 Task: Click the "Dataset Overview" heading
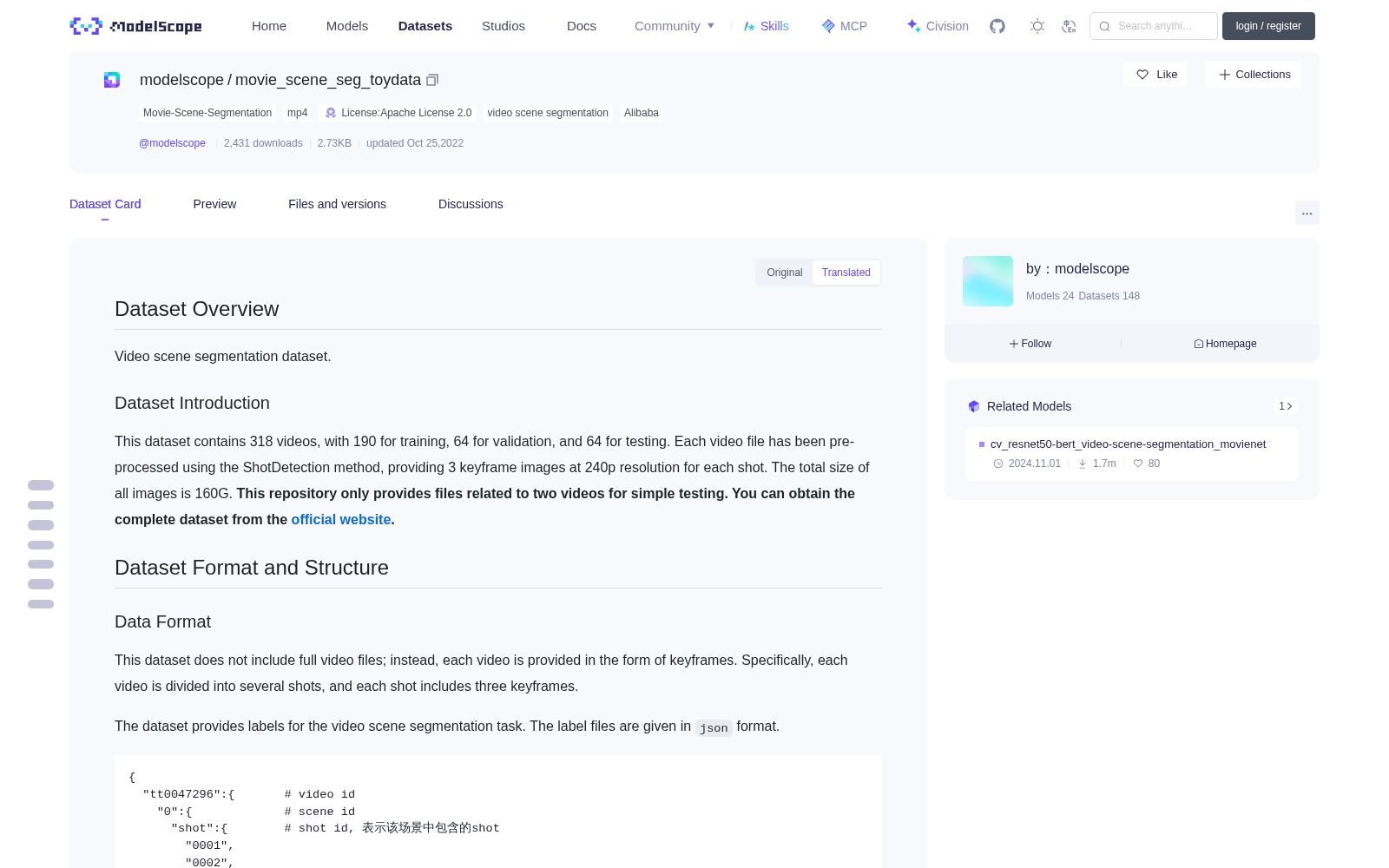[x=197, y=309]
